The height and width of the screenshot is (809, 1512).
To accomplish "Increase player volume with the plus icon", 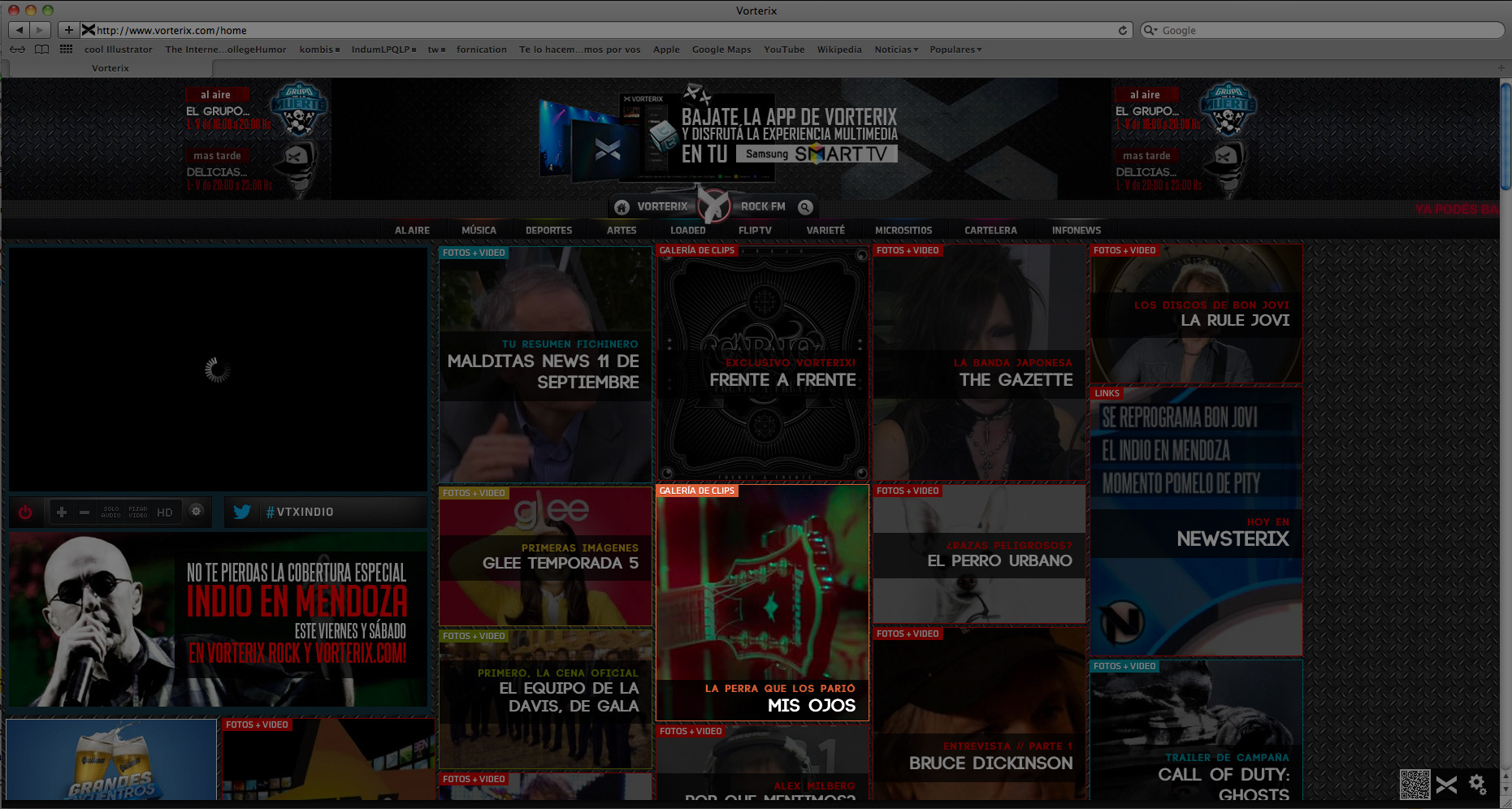I will tap(62, 512).
